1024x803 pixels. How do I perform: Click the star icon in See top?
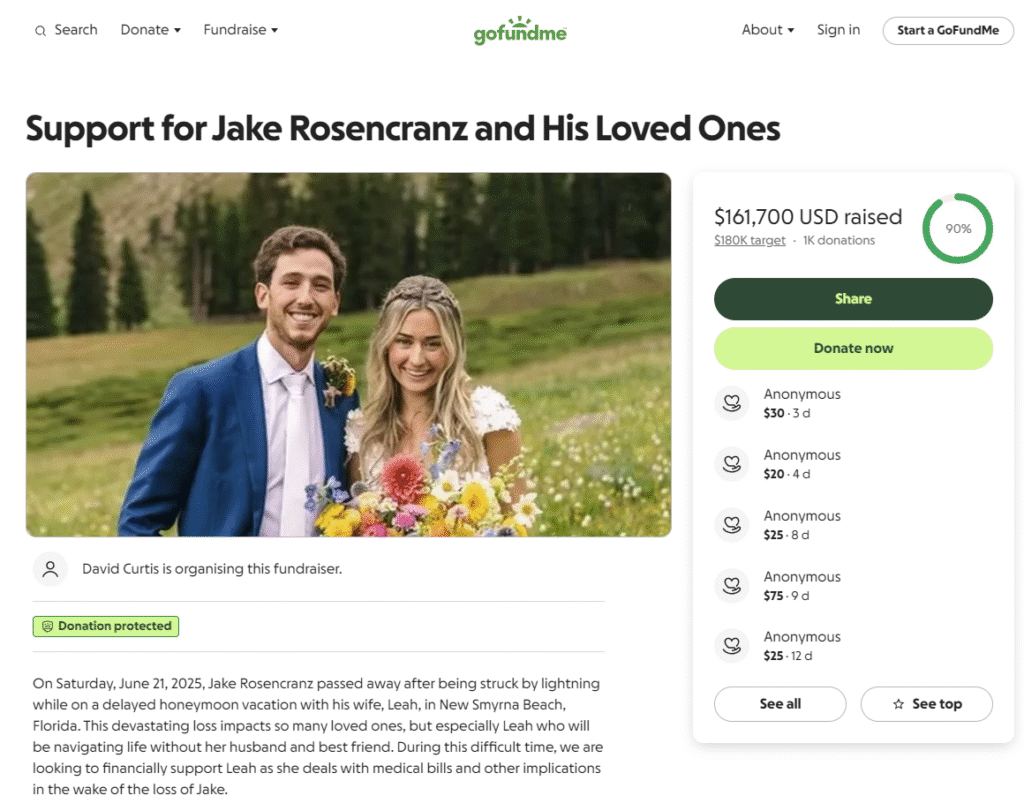point(899,704)
